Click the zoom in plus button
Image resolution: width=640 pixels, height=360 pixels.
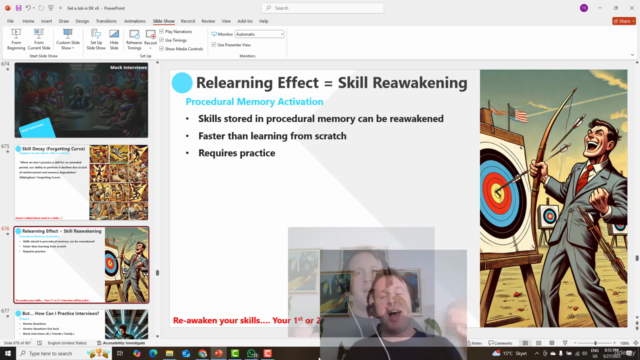point(614,343)
